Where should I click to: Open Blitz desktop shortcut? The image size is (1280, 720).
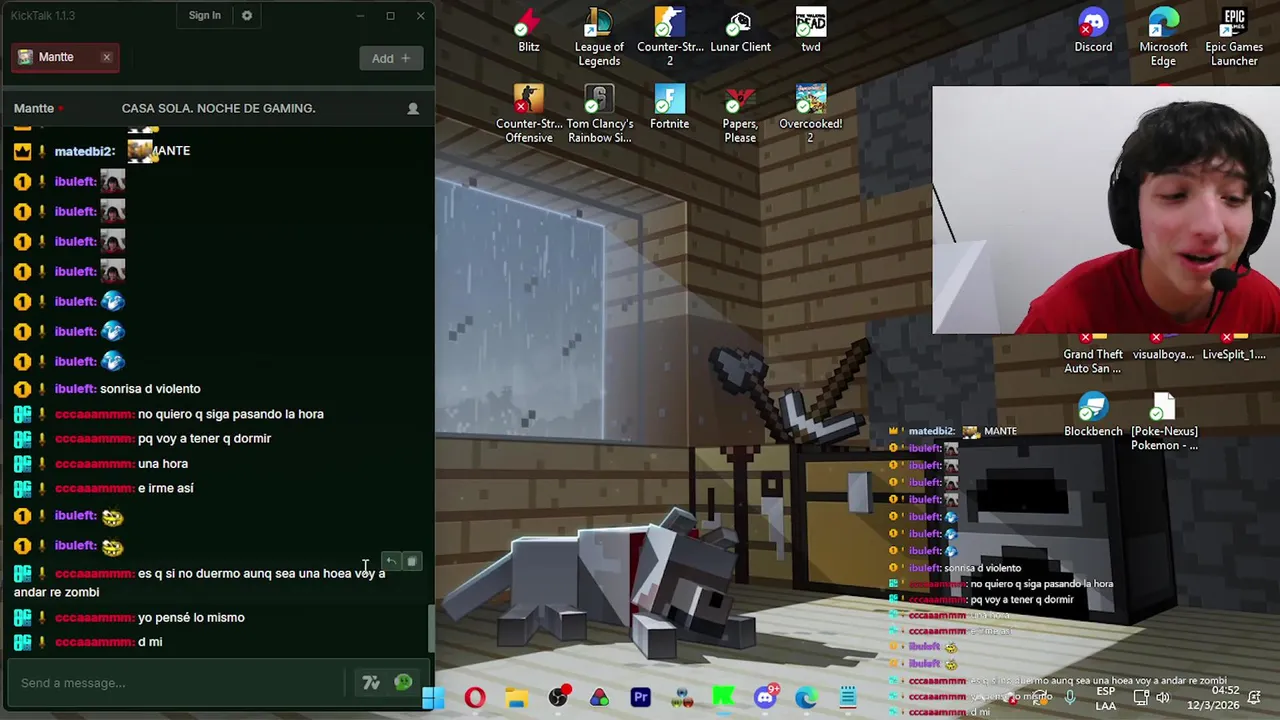click(x=529, y=31)
